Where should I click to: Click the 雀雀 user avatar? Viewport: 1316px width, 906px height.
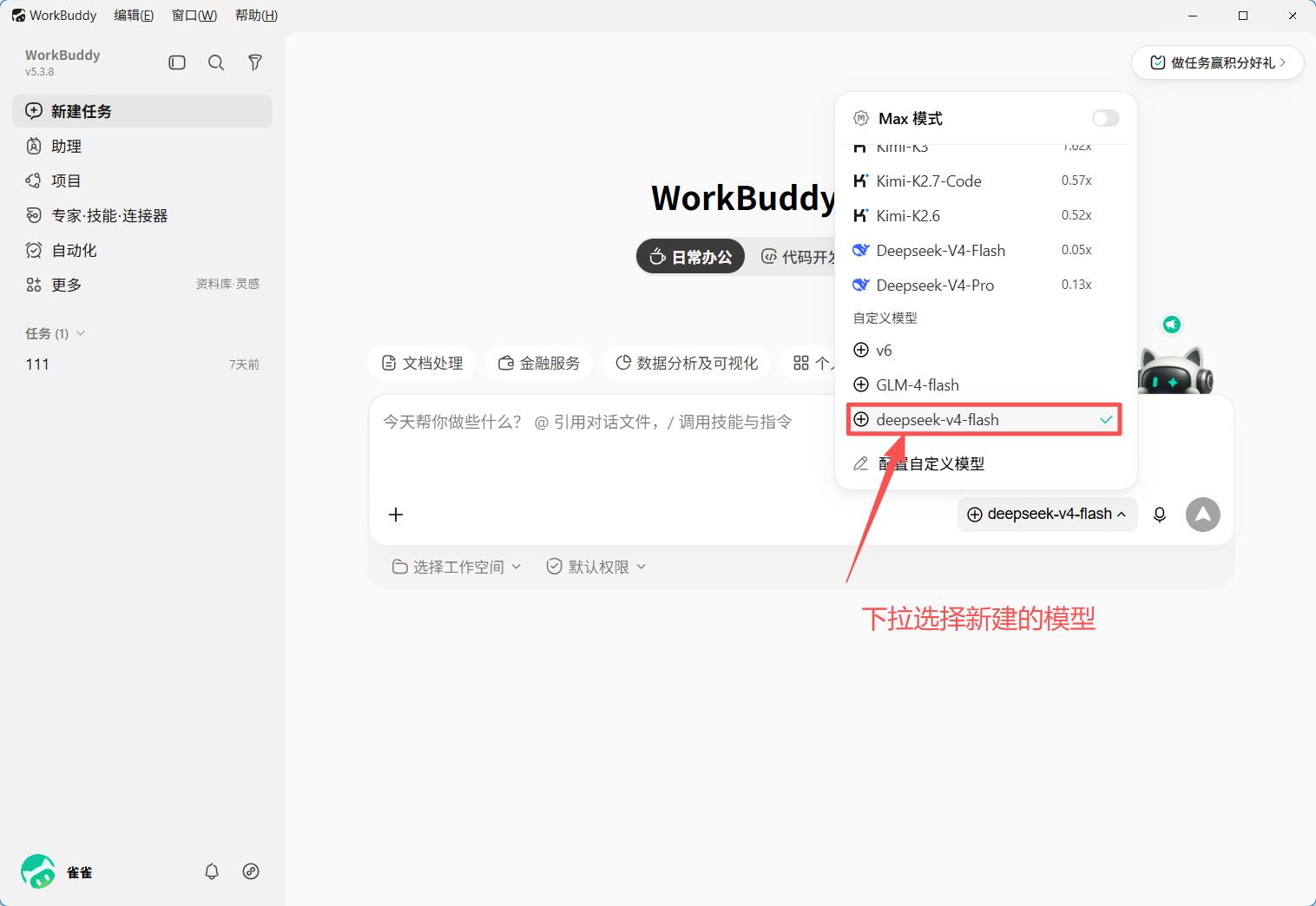point(38,871)
